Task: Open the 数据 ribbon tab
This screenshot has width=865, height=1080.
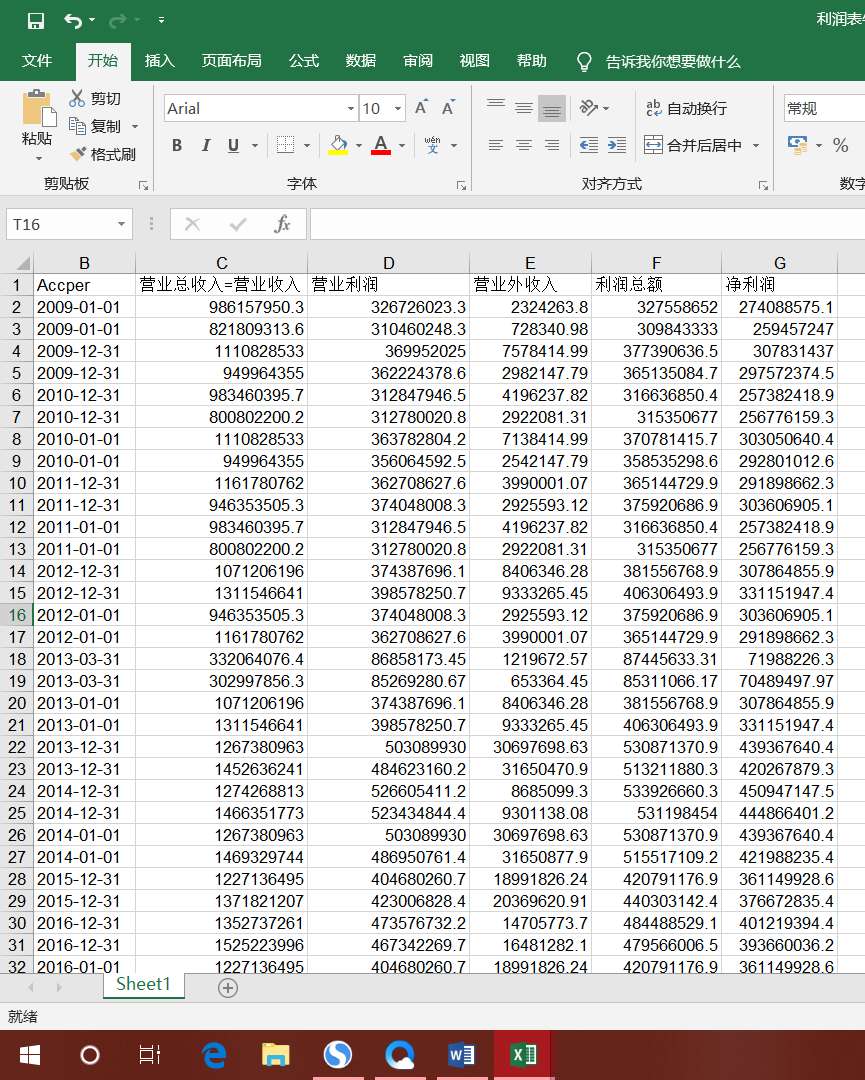Action: pyautogui.click(x=361, y=61)
